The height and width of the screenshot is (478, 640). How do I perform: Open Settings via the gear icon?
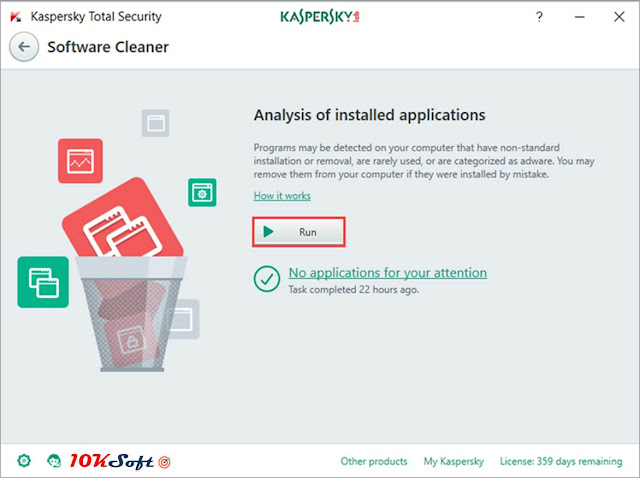point(24,461)
